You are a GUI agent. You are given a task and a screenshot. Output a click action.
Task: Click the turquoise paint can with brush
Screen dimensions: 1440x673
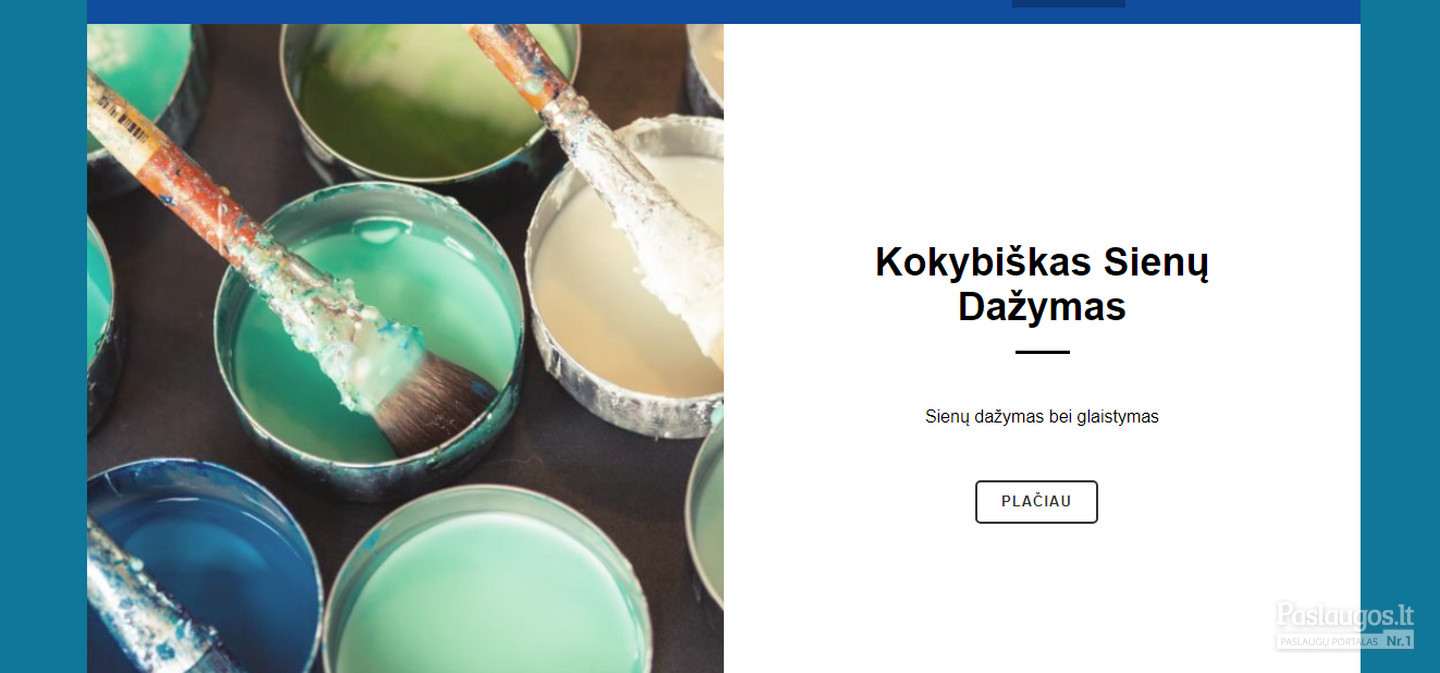[x=370, y=340]
